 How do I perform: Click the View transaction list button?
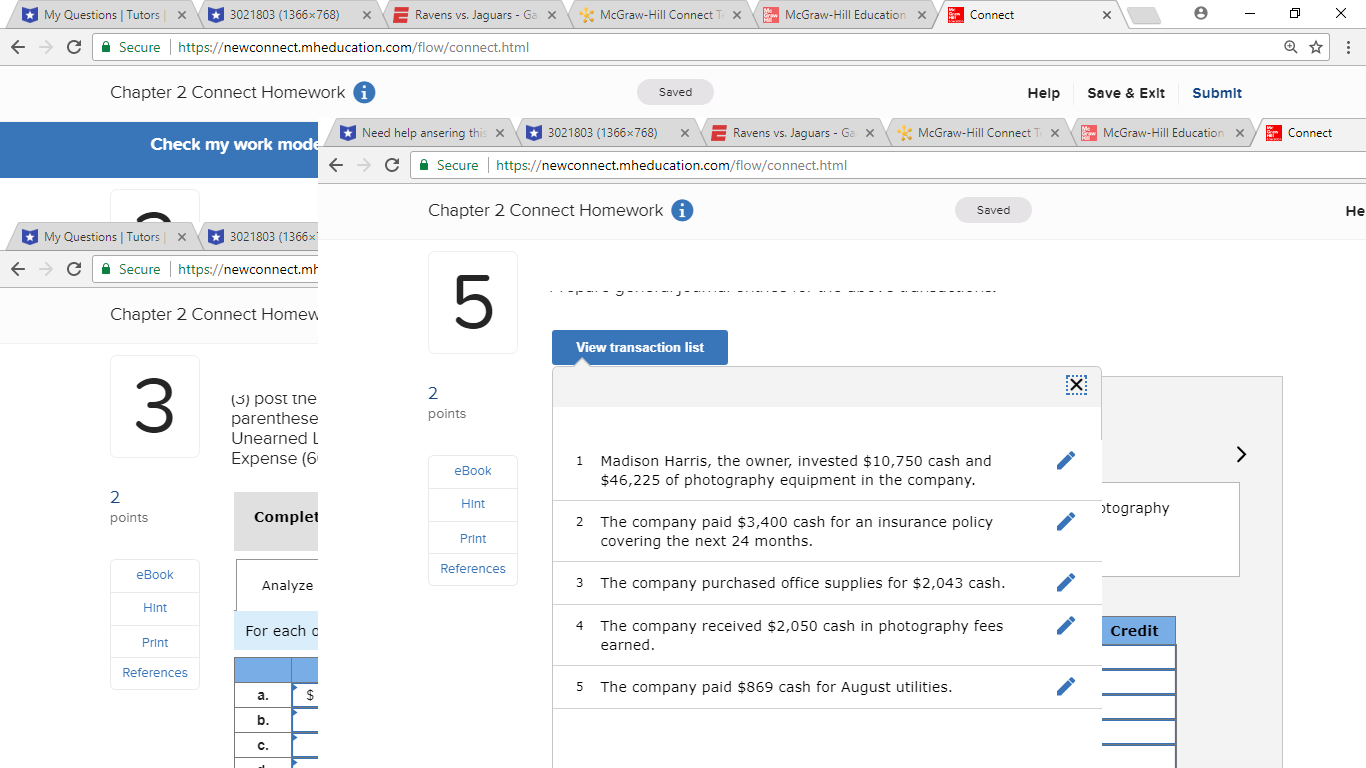639,347
